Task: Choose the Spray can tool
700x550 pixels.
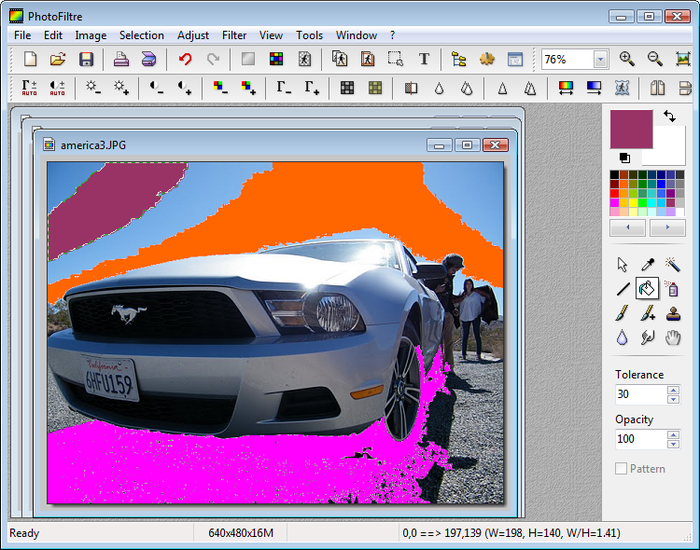Action: pyautogui.click(x=673, y=289)
